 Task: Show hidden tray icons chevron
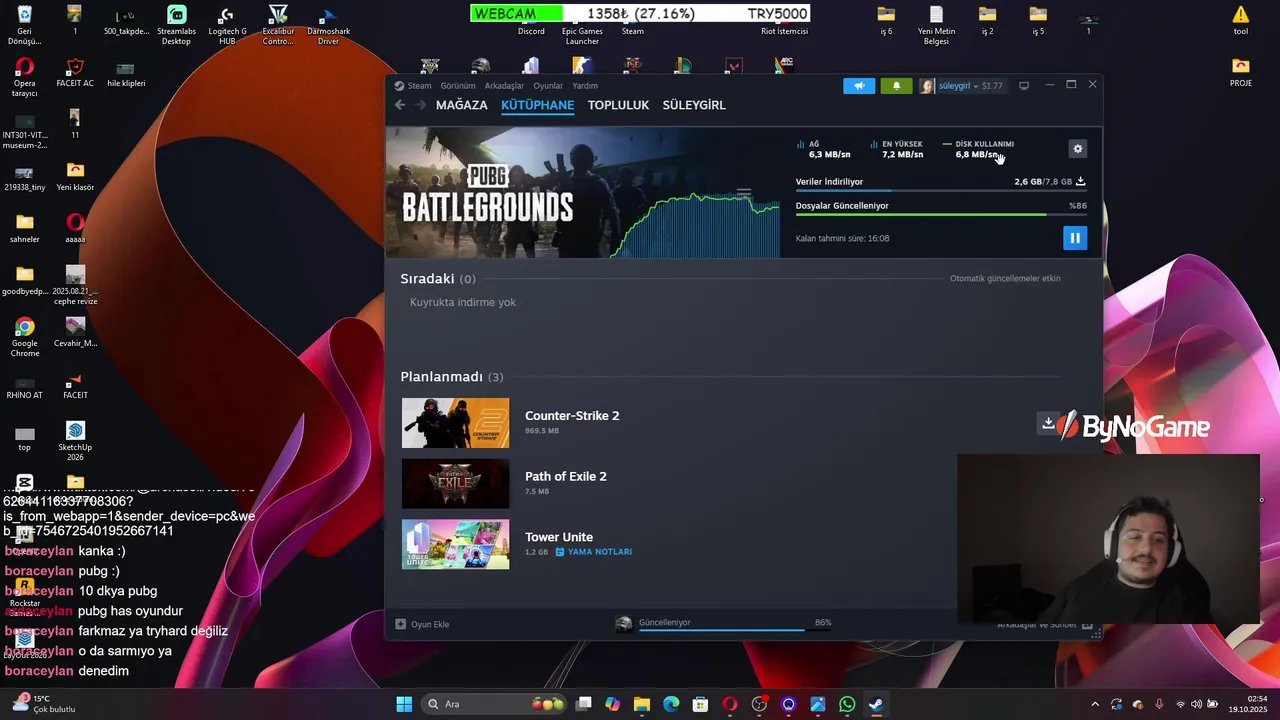point(1095,704)
